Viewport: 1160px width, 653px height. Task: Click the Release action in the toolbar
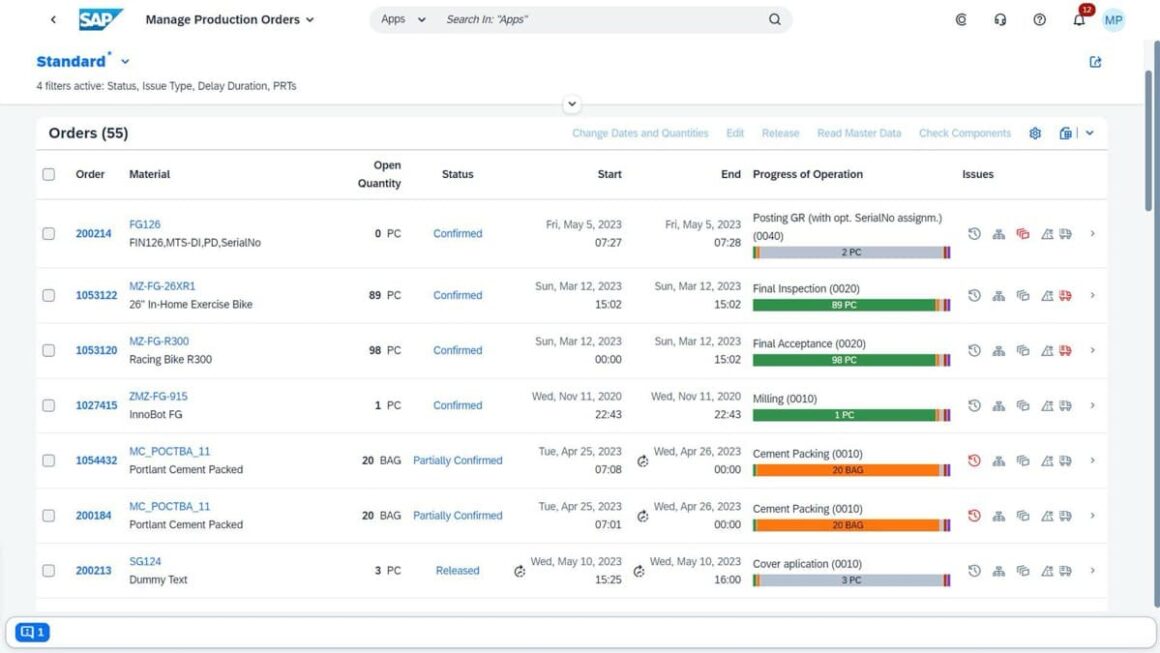(x=780, y=132)
